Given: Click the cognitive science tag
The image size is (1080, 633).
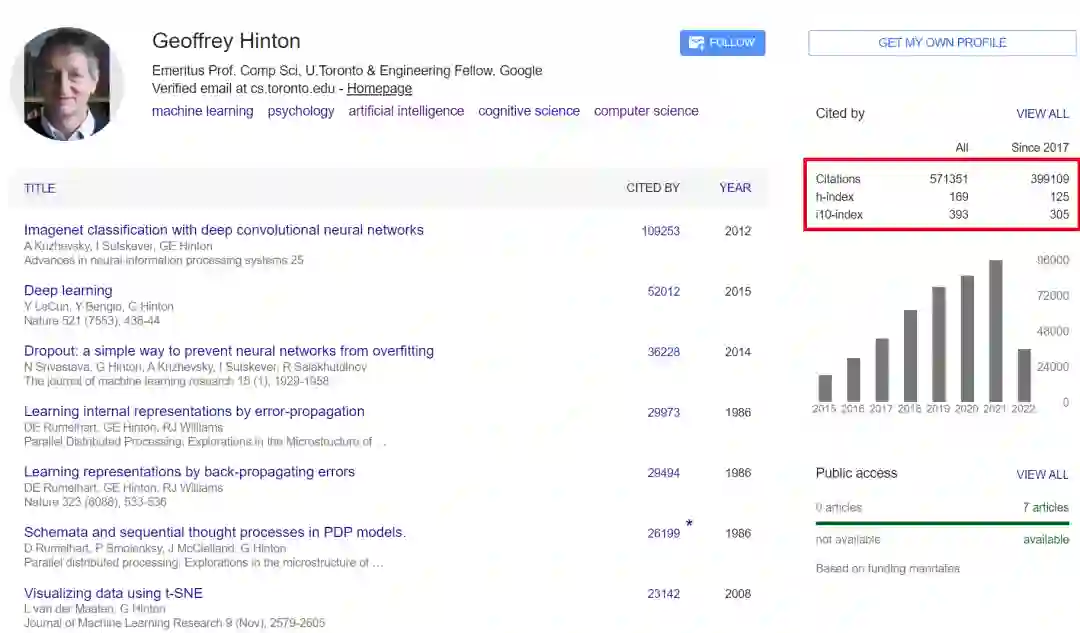Looking at the screenshot, I should (x=529, y=111).
